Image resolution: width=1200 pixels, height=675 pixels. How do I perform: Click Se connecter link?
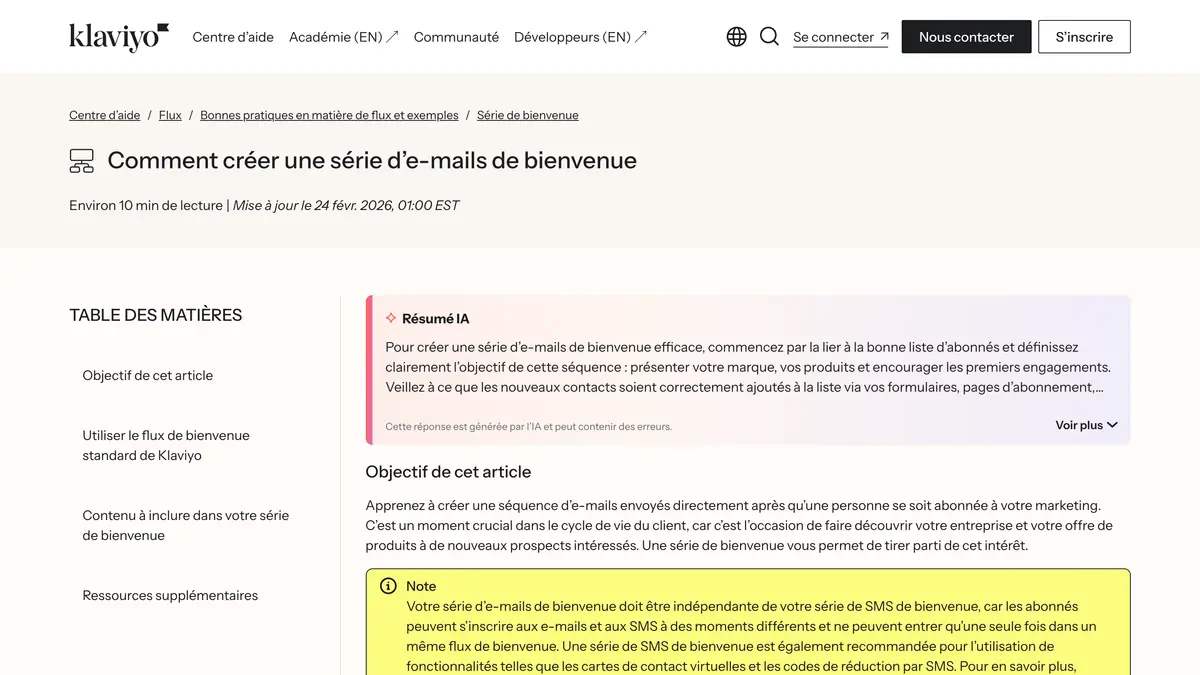click(x=840, y=37)
